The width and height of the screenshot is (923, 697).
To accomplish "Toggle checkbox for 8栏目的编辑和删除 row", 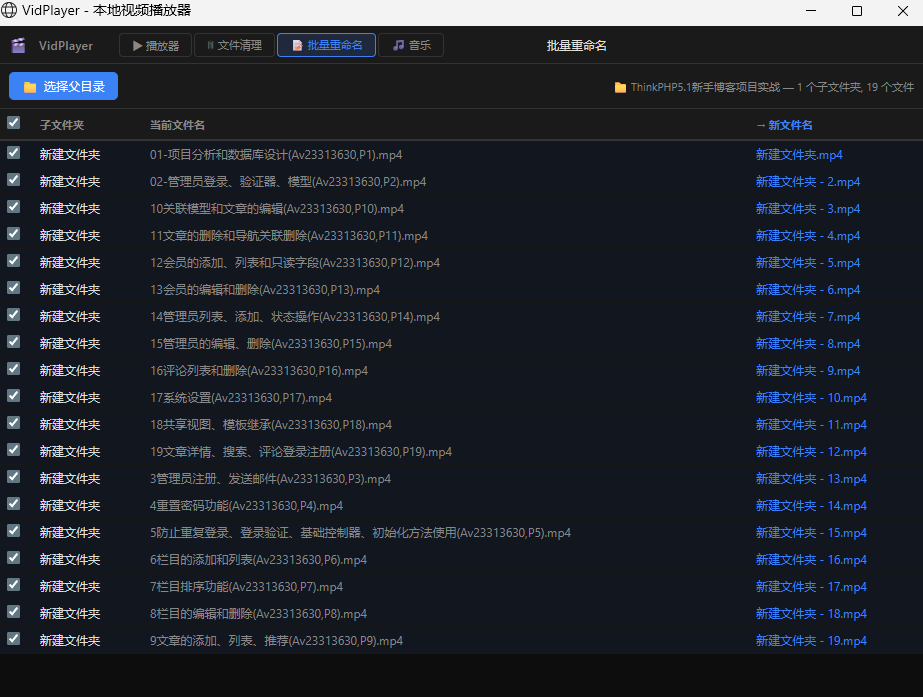I will [x=14, y=612].
